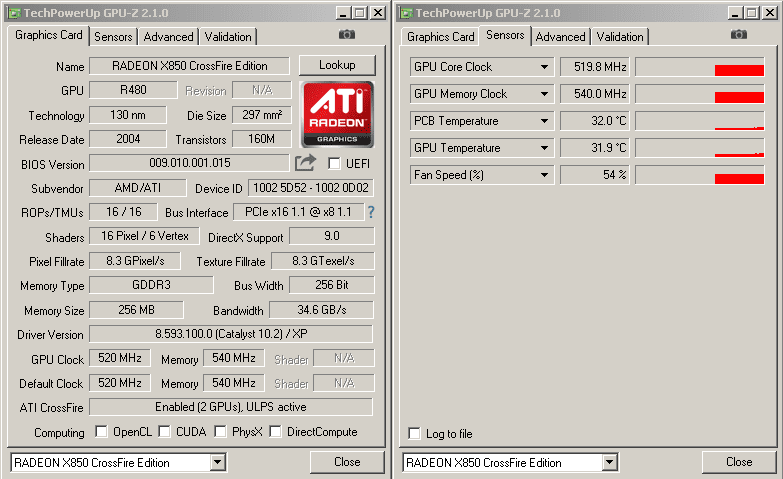Toggle the CUDA checkbox
The width and height of the screenshot is (783, 479).
[x=164, y=432]
